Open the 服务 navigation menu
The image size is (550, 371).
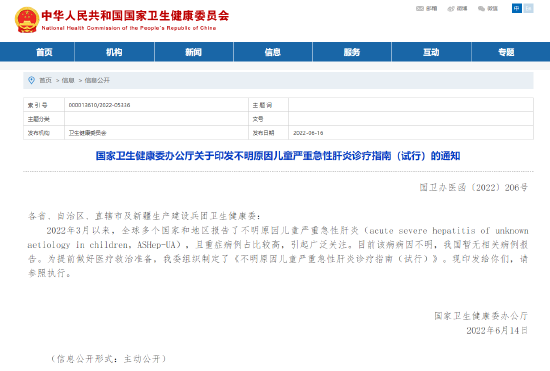coord(352,52)
